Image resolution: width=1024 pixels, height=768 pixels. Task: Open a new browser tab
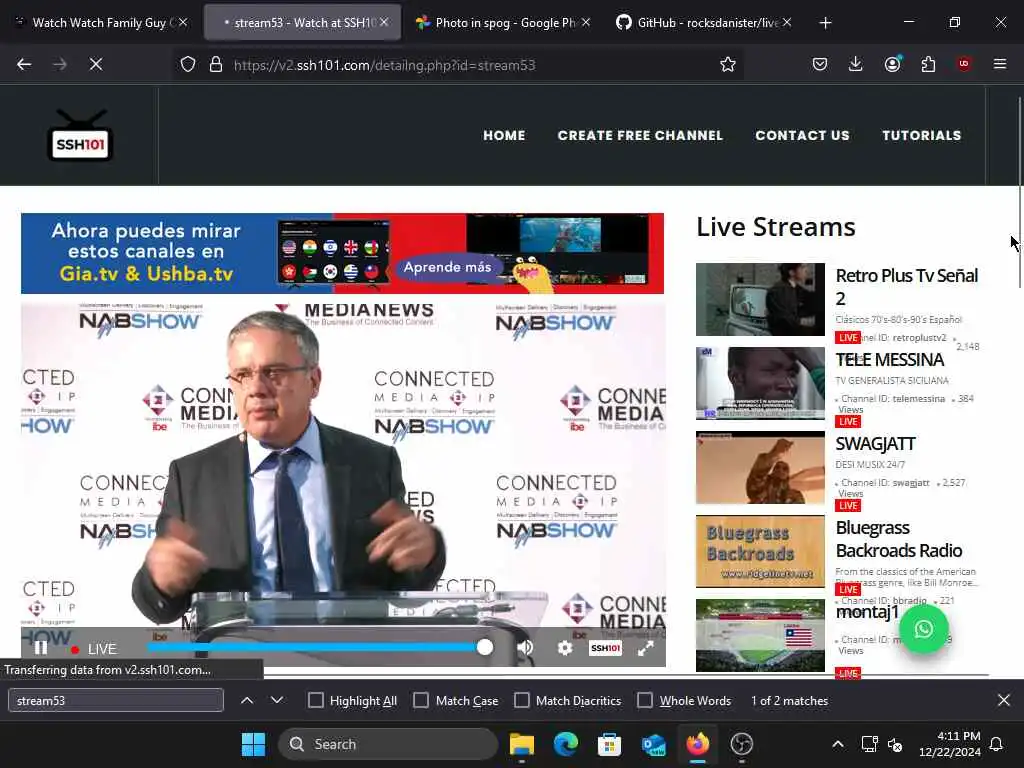point(825,23)
